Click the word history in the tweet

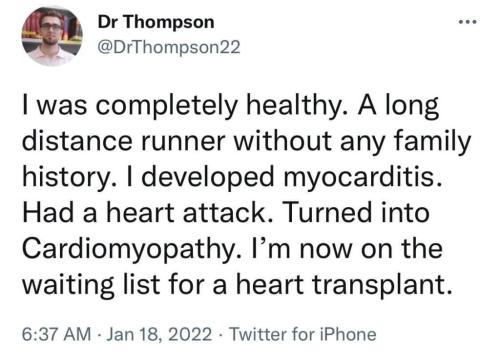point(66,178)
